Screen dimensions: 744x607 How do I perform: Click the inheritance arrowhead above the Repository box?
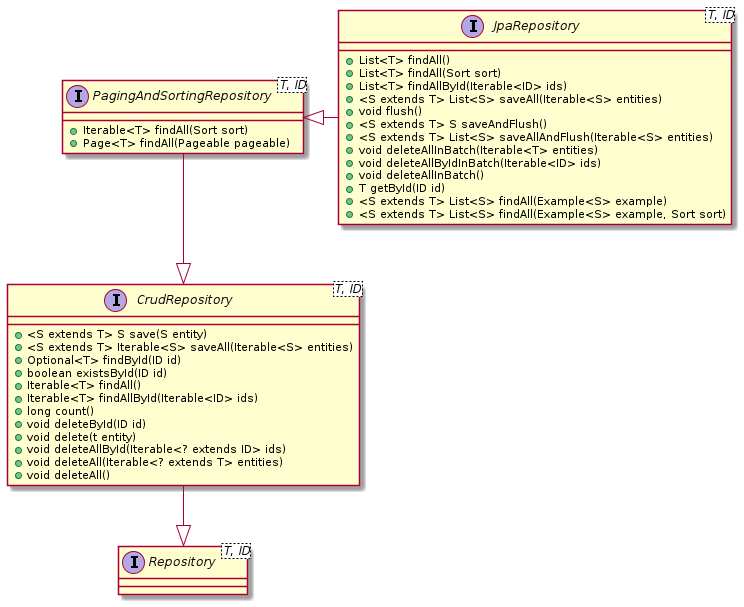183,534
